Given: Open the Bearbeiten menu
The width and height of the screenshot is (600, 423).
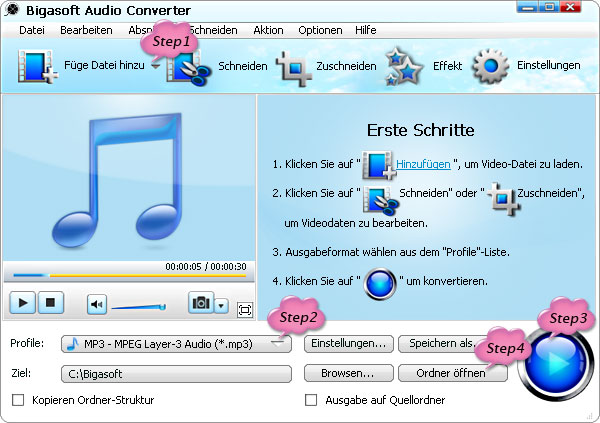Looking at the screenshot, I should point(86,30).
